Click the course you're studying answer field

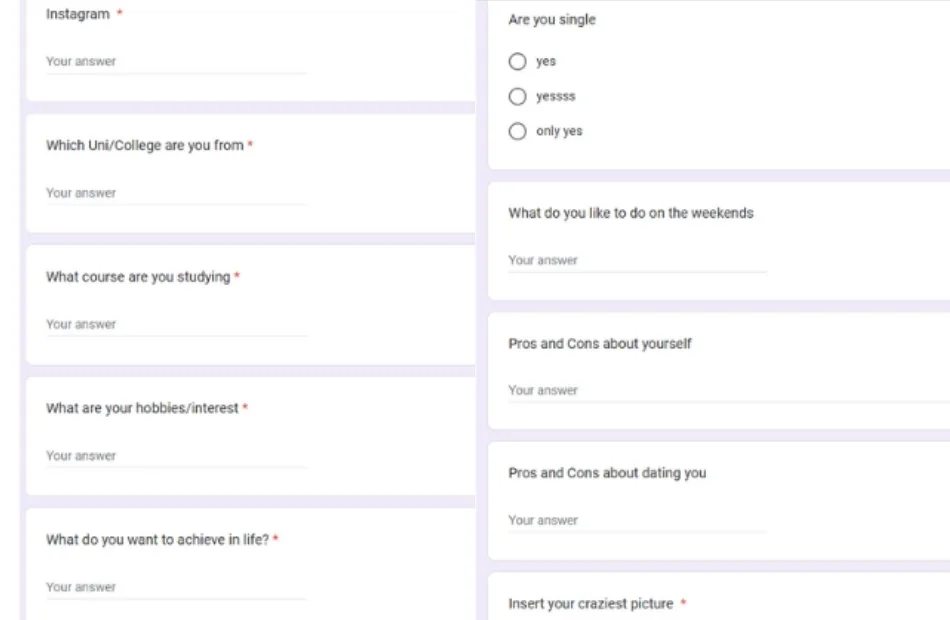(x=175, y=325)
